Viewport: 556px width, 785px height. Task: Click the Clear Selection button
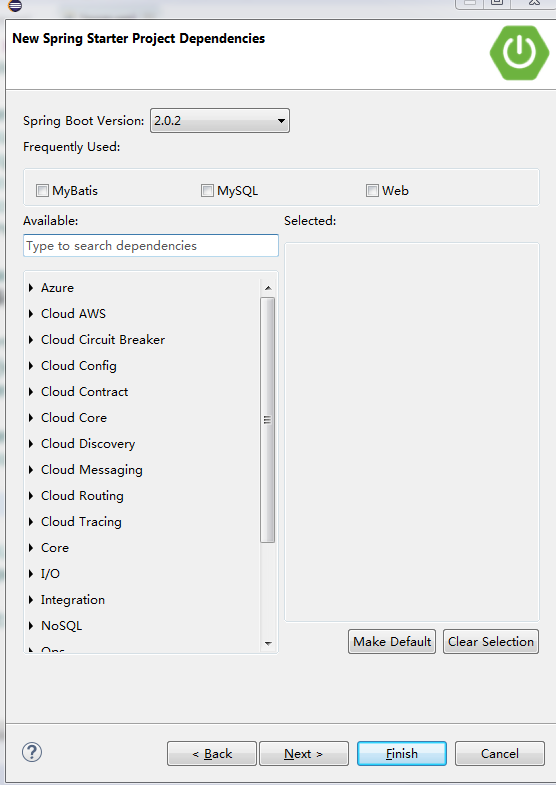tap(491, 642)
